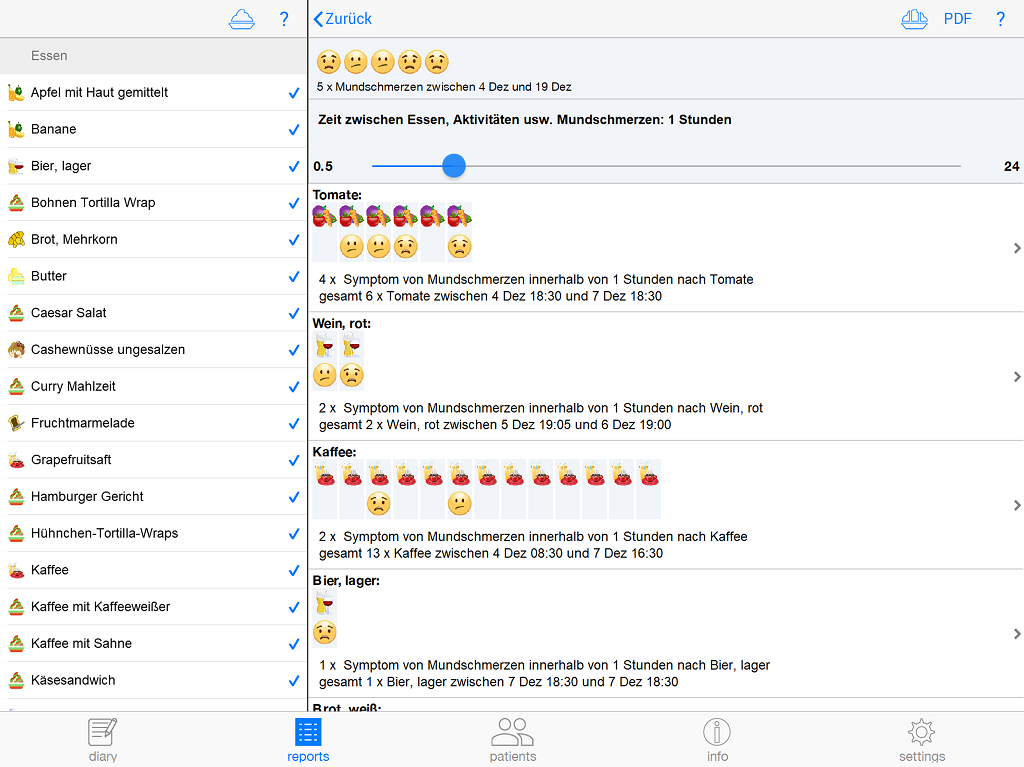Image resolution: width=1024 pixels, height=767 pixels.
Task: Click the Hamburger Gericht meal icon
Action: (16, 497)
